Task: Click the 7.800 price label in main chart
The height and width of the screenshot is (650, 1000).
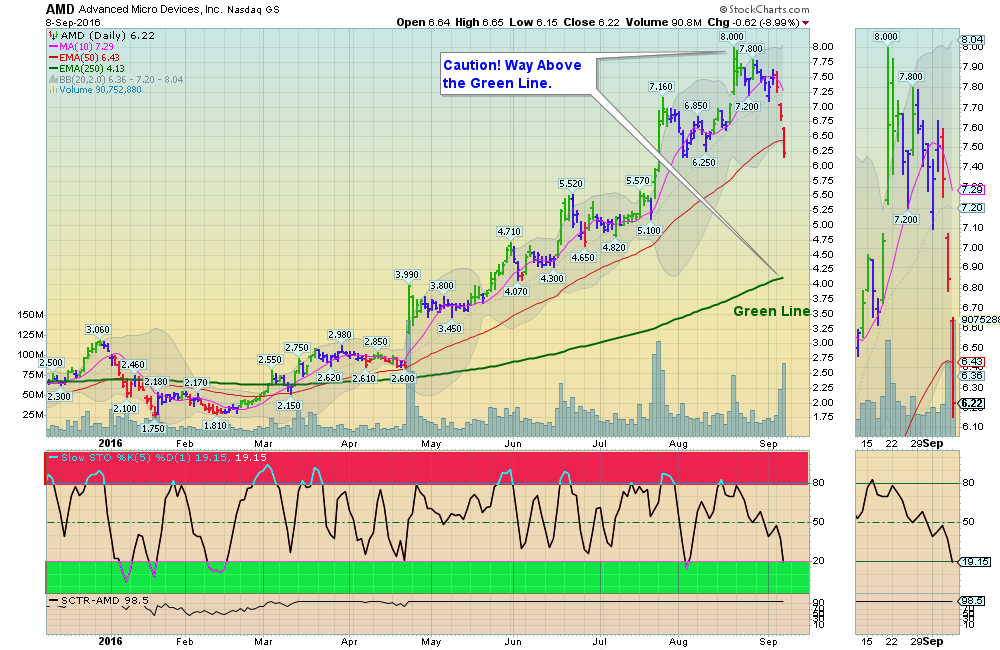Action: pos(751,48)
